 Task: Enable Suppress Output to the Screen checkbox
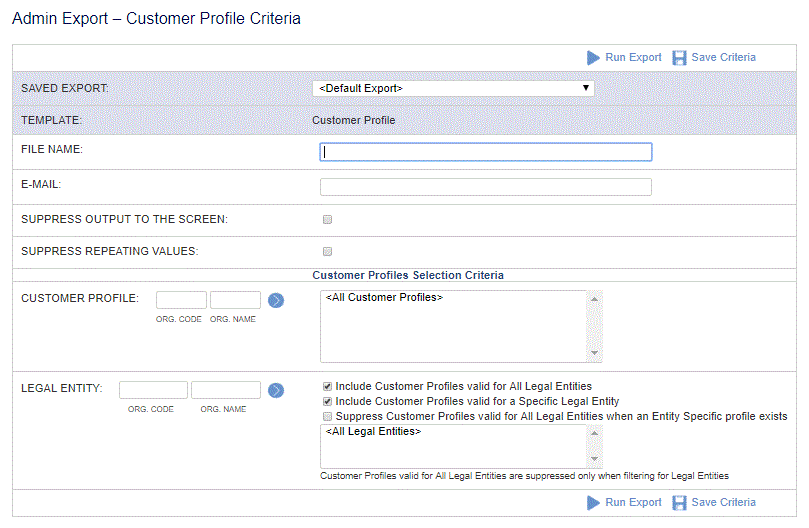click(x=327, y=220)
